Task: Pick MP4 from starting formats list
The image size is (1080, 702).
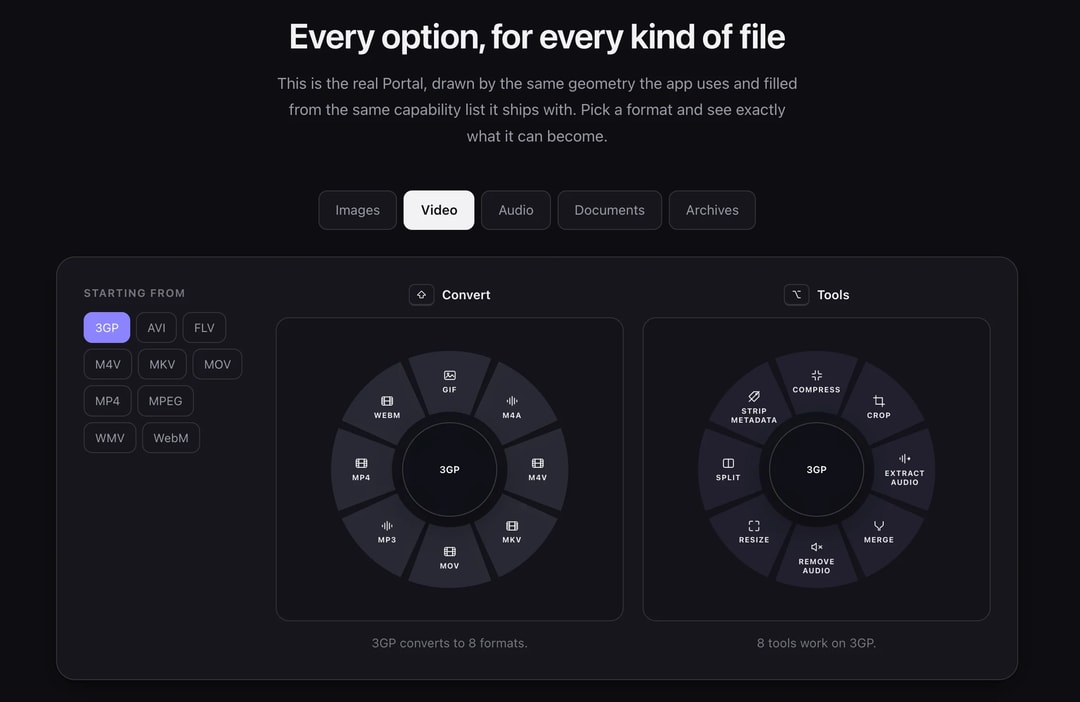Action: tap(107, 401)
